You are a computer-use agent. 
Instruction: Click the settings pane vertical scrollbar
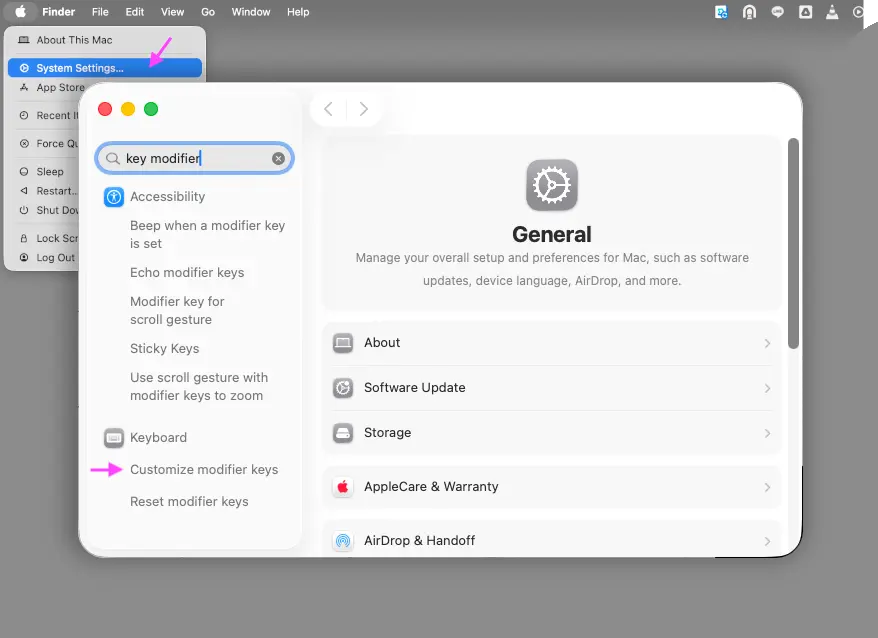pos(793,243)
